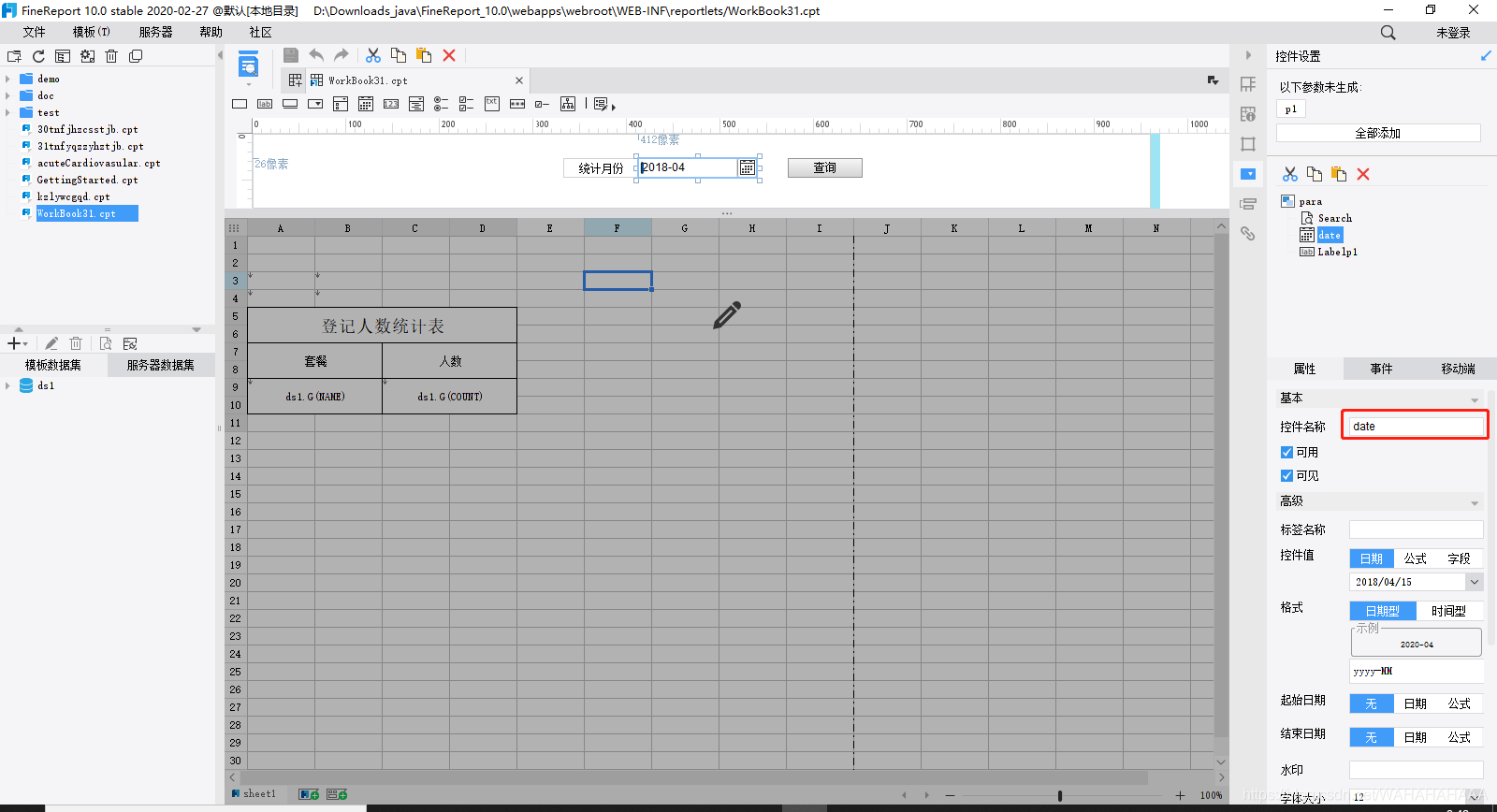Select the combo box widget tool
This screenshot has width=1497, height=812.
point(315,104)
